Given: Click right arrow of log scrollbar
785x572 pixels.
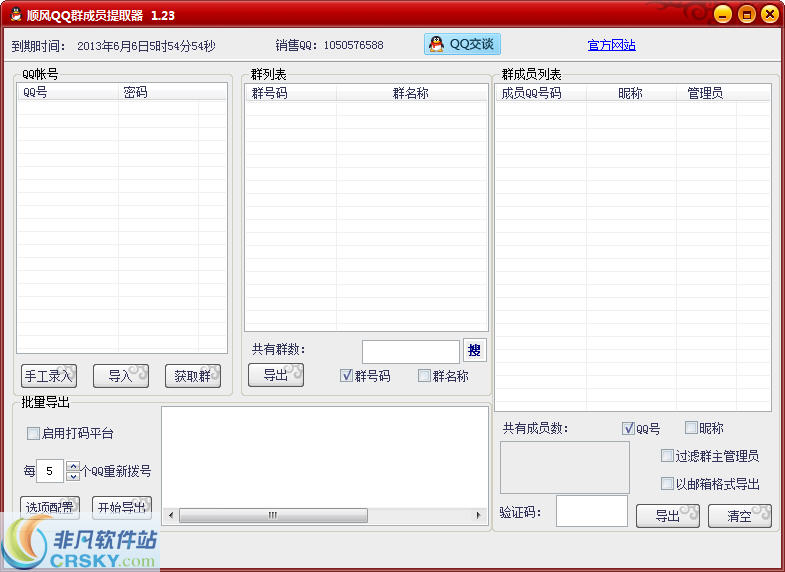Looking at the screenshot, I should pyautogui.click(x=478, y=515).
